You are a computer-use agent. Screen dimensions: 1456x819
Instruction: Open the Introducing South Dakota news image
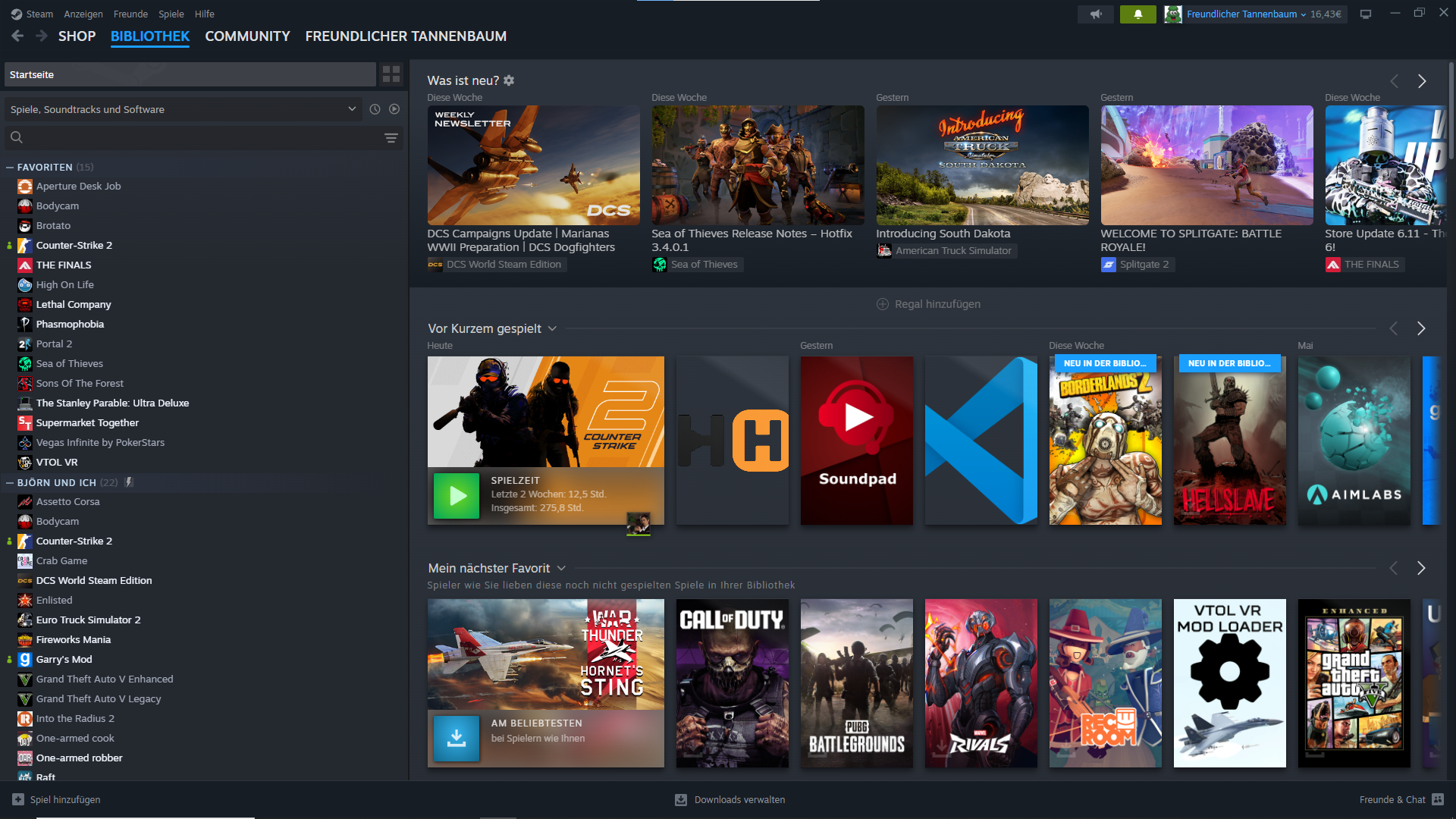pos(982,165)
